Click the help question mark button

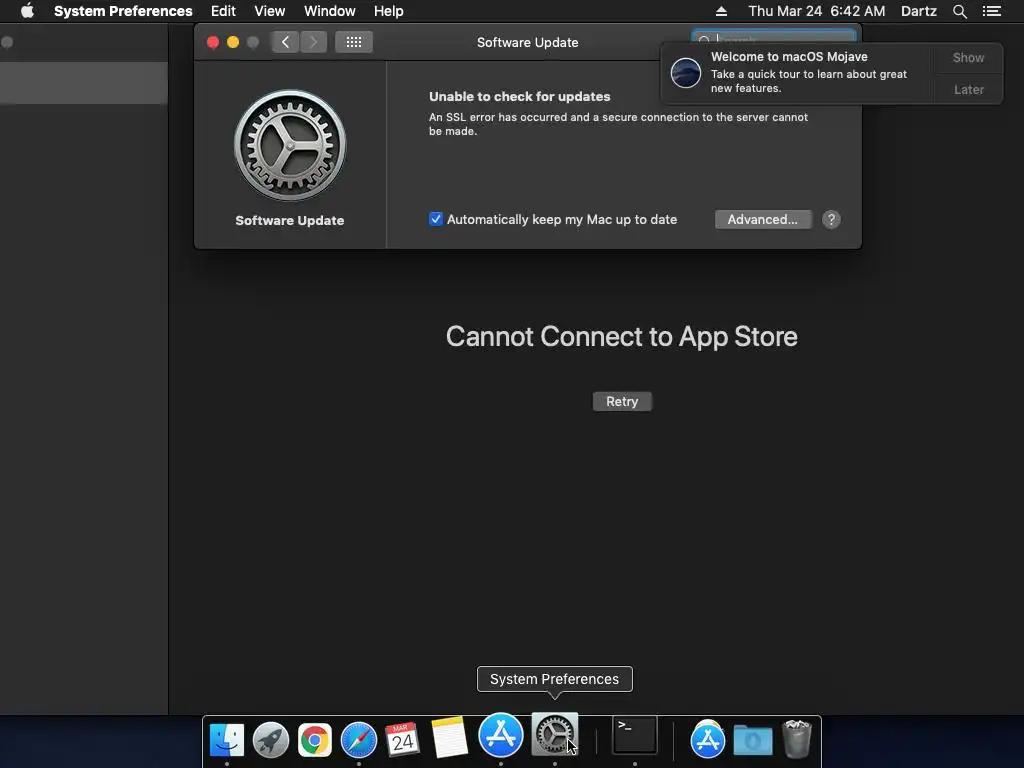coord(831,219)
